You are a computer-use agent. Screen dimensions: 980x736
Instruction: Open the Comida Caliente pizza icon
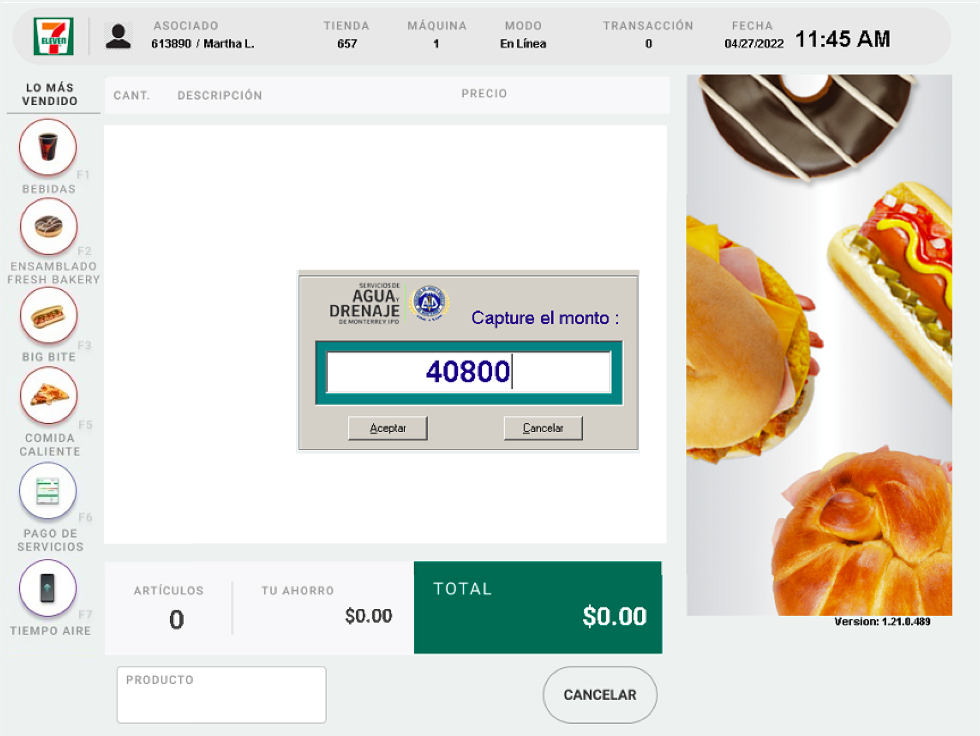tap(49, 395)
